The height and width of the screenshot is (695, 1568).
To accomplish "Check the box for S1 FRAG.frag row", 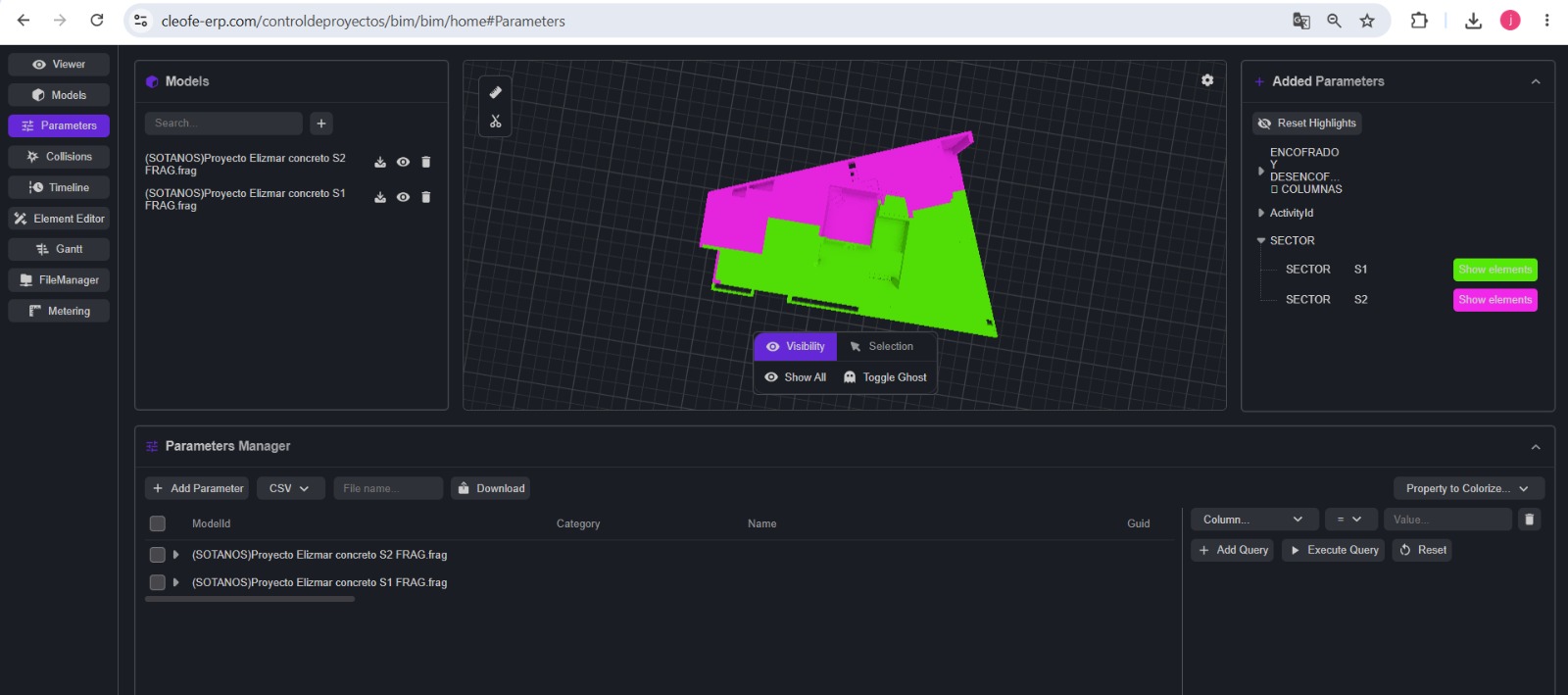I will 157,582.
